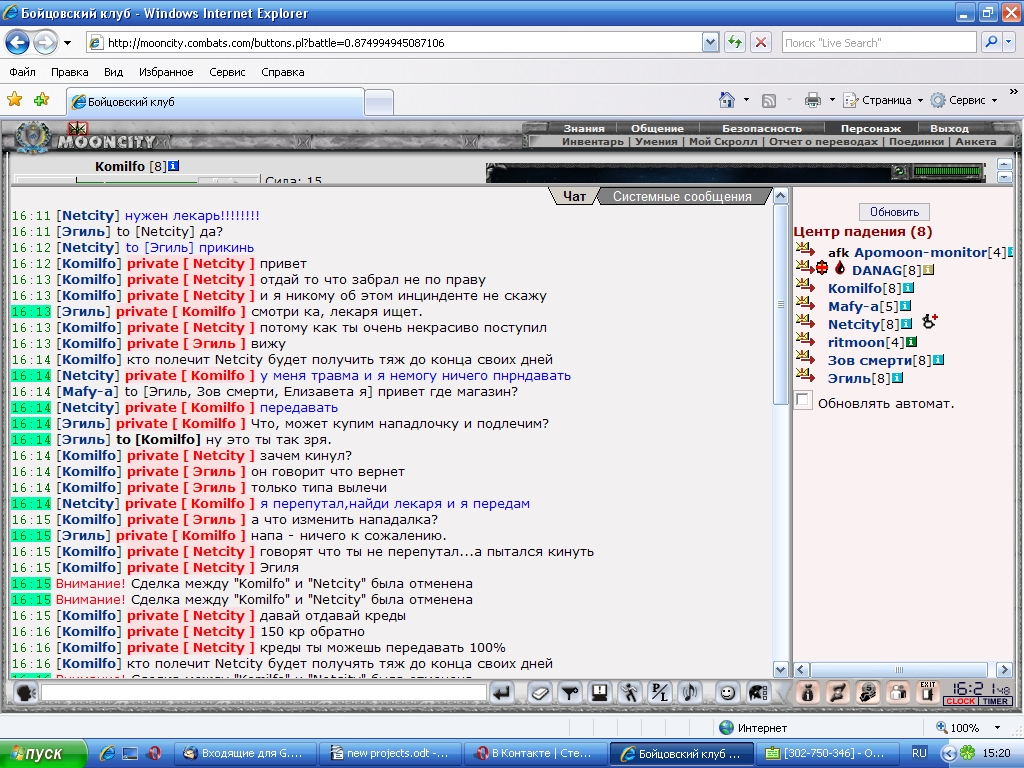Open the Поединки link

pos(916,141)
